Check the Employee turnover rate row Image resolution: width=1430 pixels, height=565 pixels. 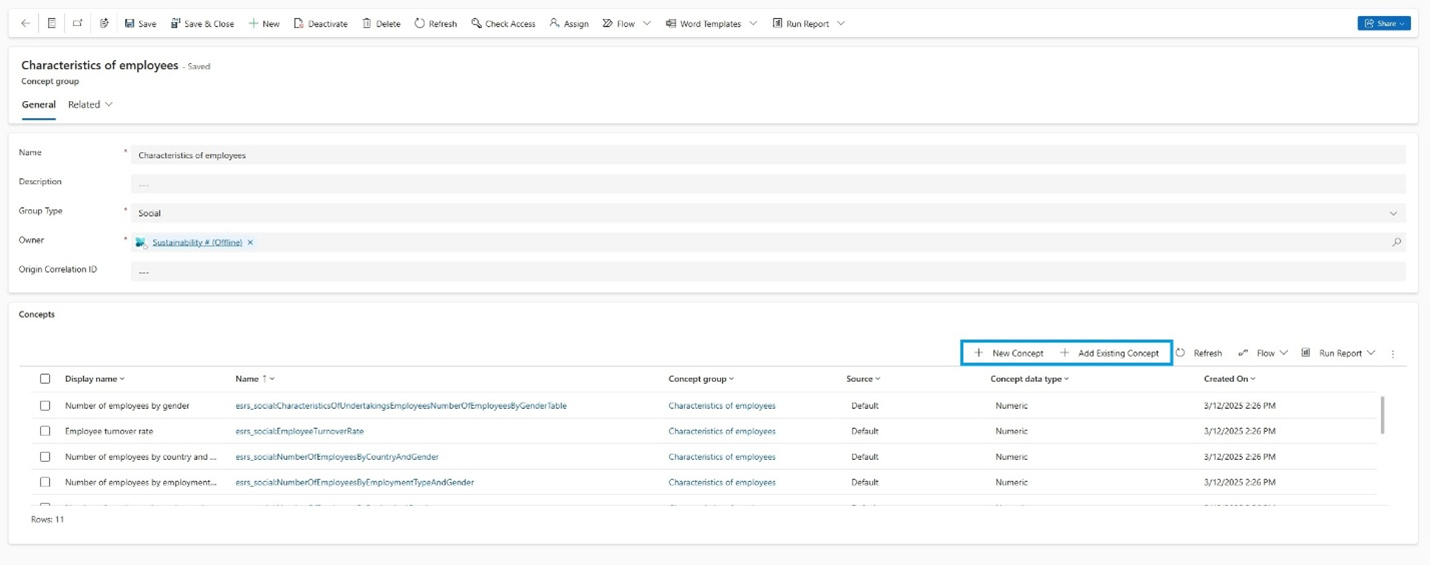(45, 431)
